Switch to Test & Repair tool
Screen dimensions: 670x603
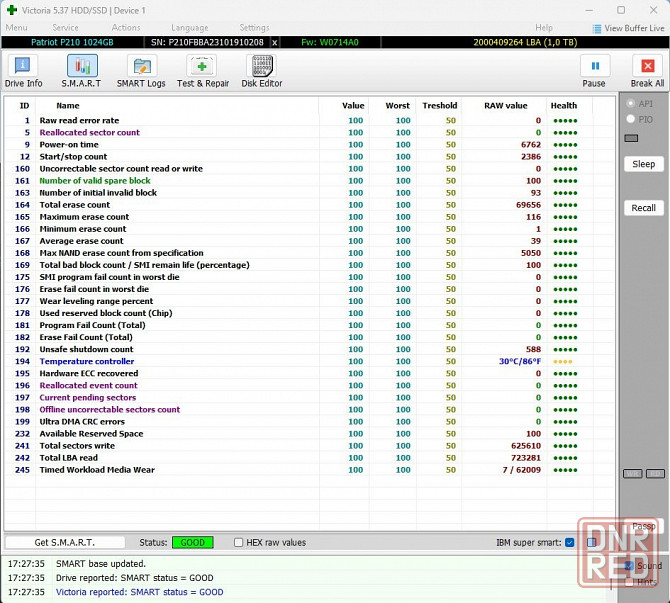(x=203, y=72)
